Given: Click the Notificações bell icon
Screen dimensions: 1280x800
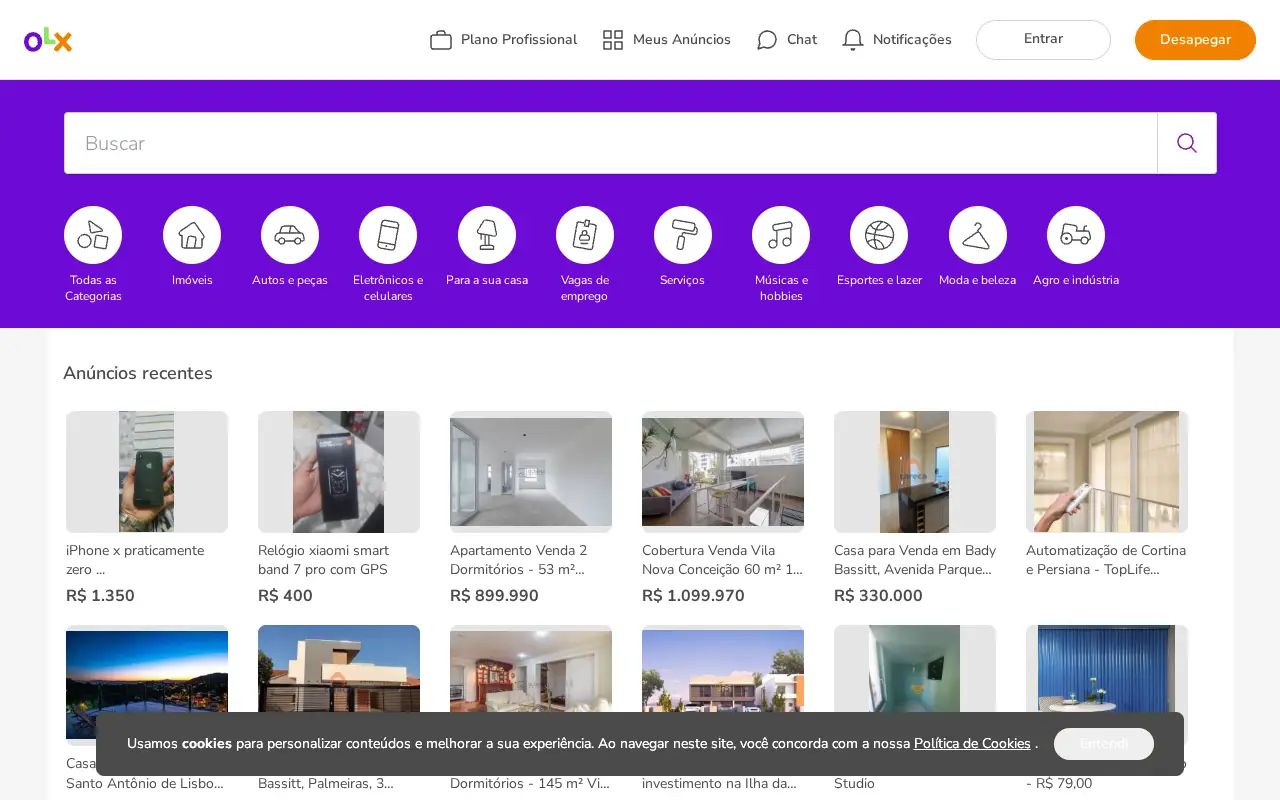Looking at the screenshot, I should [853, 40].
